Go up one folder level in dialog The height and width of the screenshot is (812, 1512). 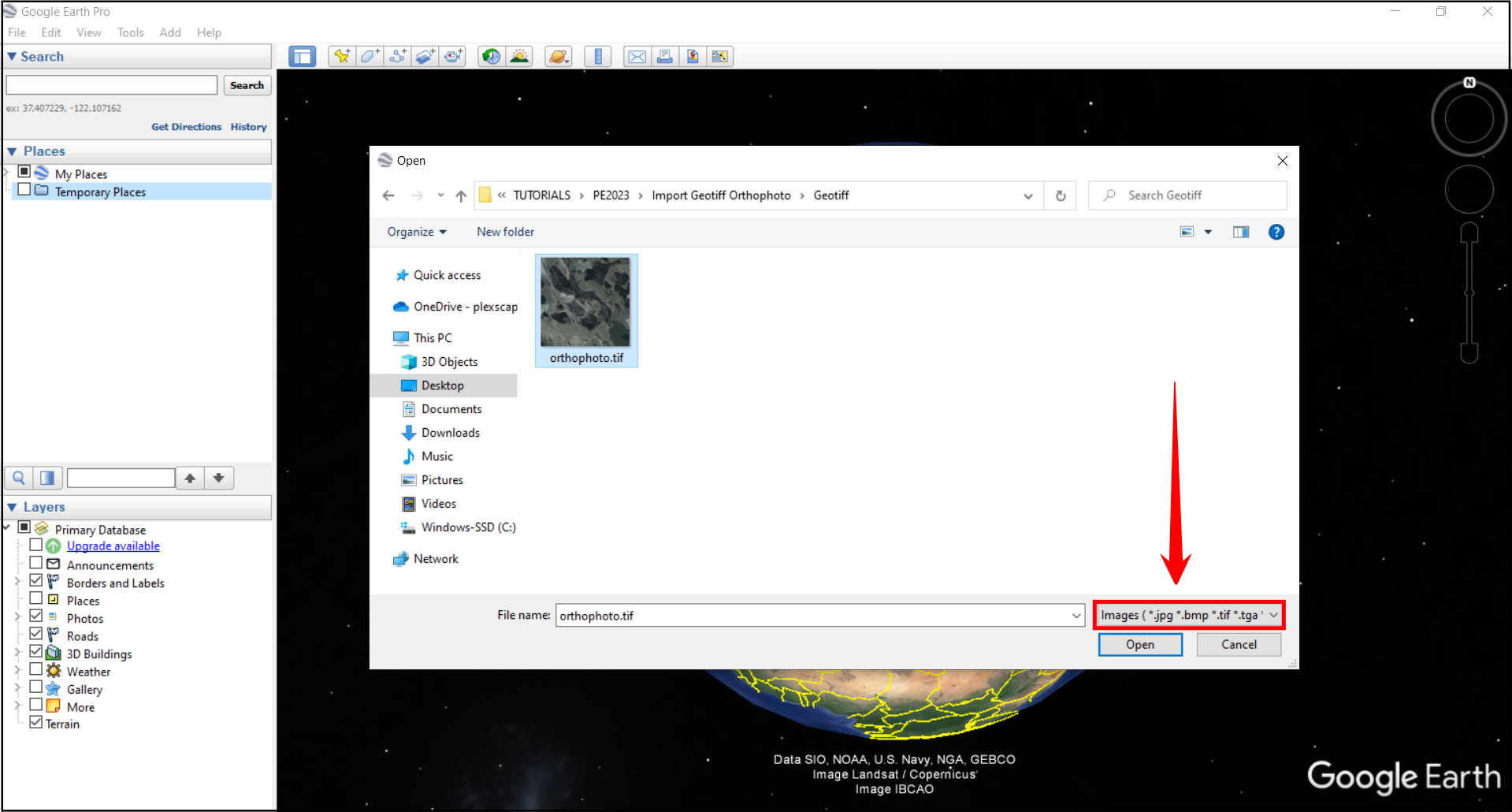461,196
